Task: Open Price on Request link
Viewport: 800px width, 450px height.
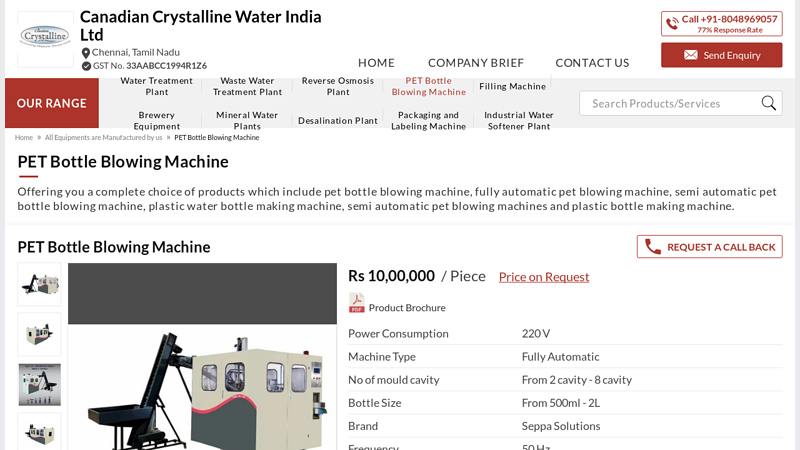Action: tap(544, 277)
